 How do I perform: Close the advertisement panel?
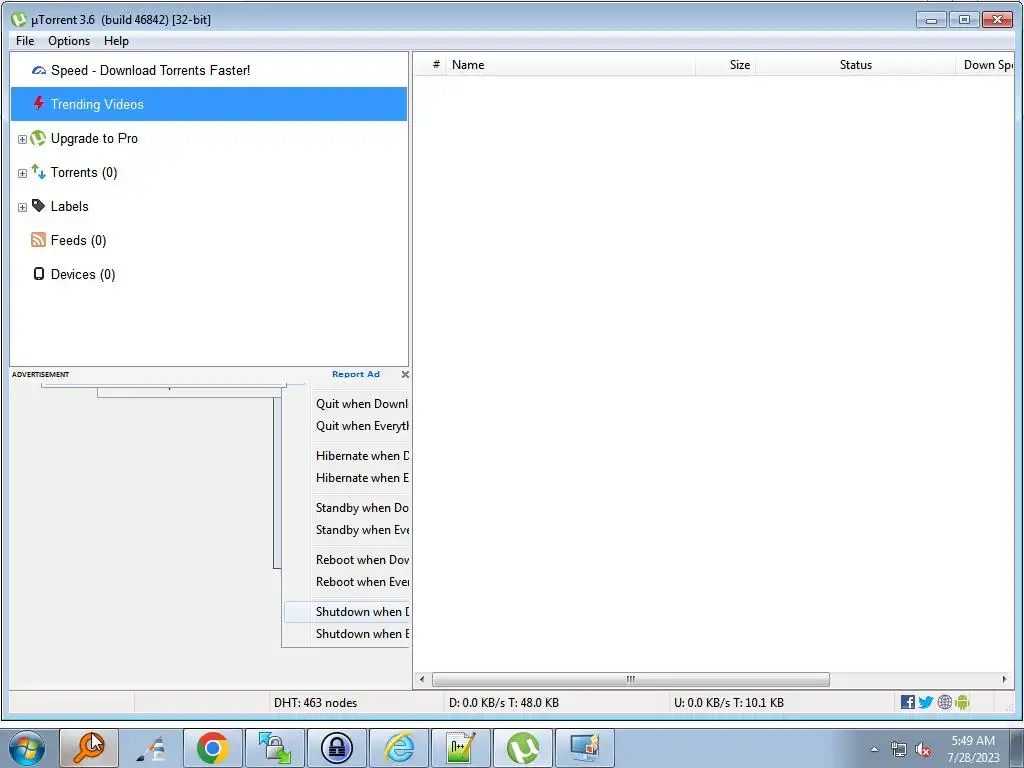tap(405, 374)
